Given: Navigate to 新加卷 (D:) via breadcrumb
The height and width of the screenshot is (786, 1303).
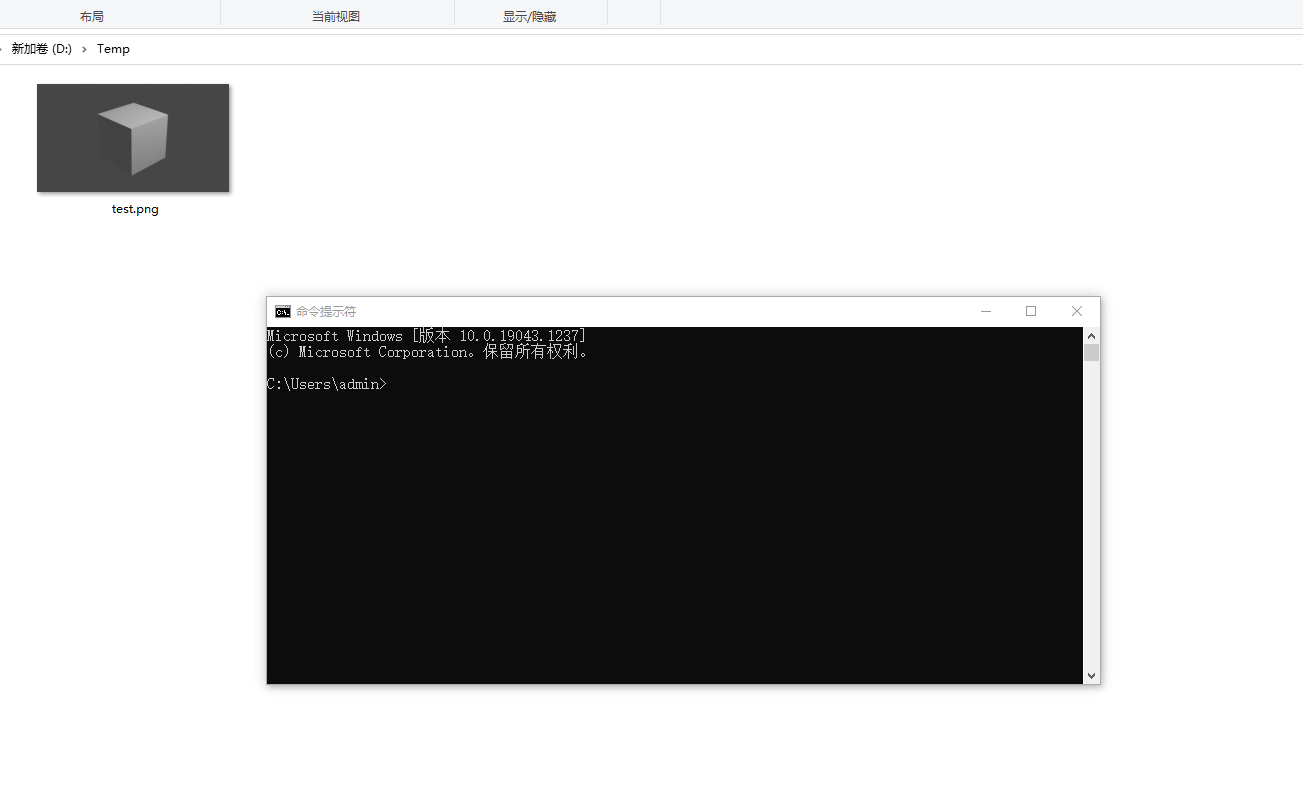Looking at the screenshot, I should (x=40, y=48).
